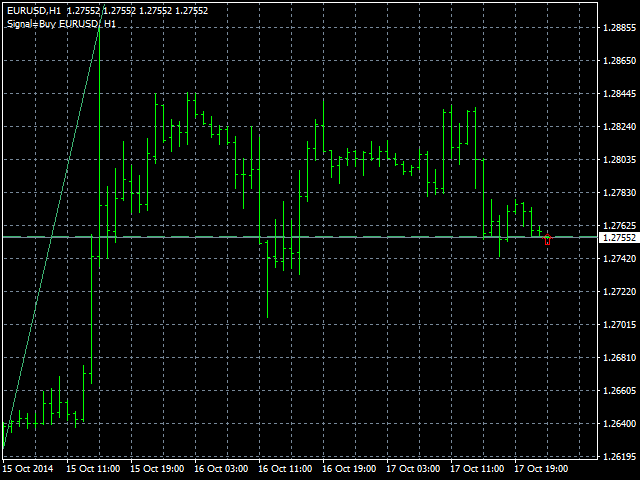Click the 17 Oct 03:00 time label

[413, 468]
